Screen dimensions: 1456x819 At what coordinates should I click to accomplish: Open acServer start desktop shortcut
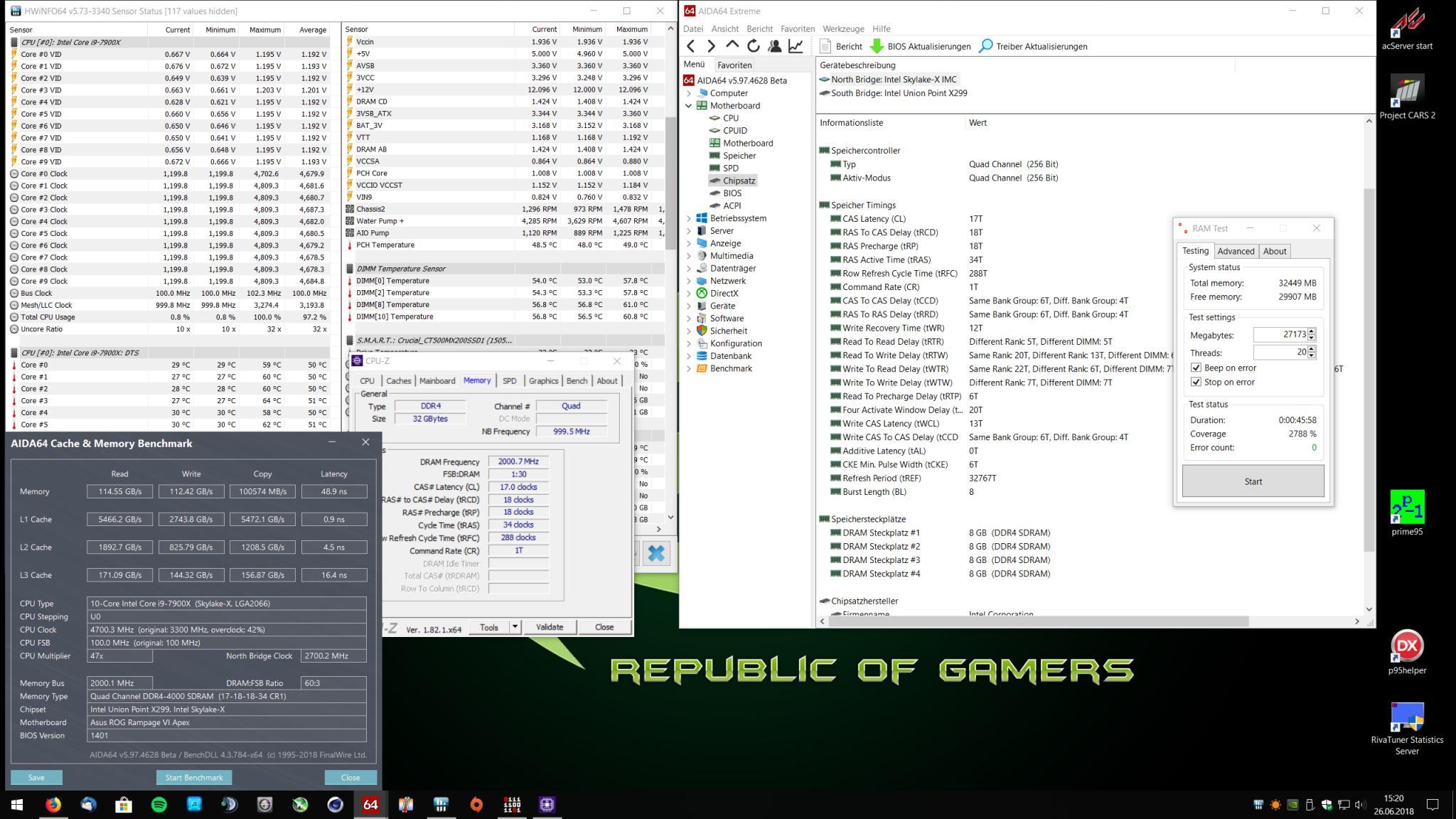tap(1406, 28)
